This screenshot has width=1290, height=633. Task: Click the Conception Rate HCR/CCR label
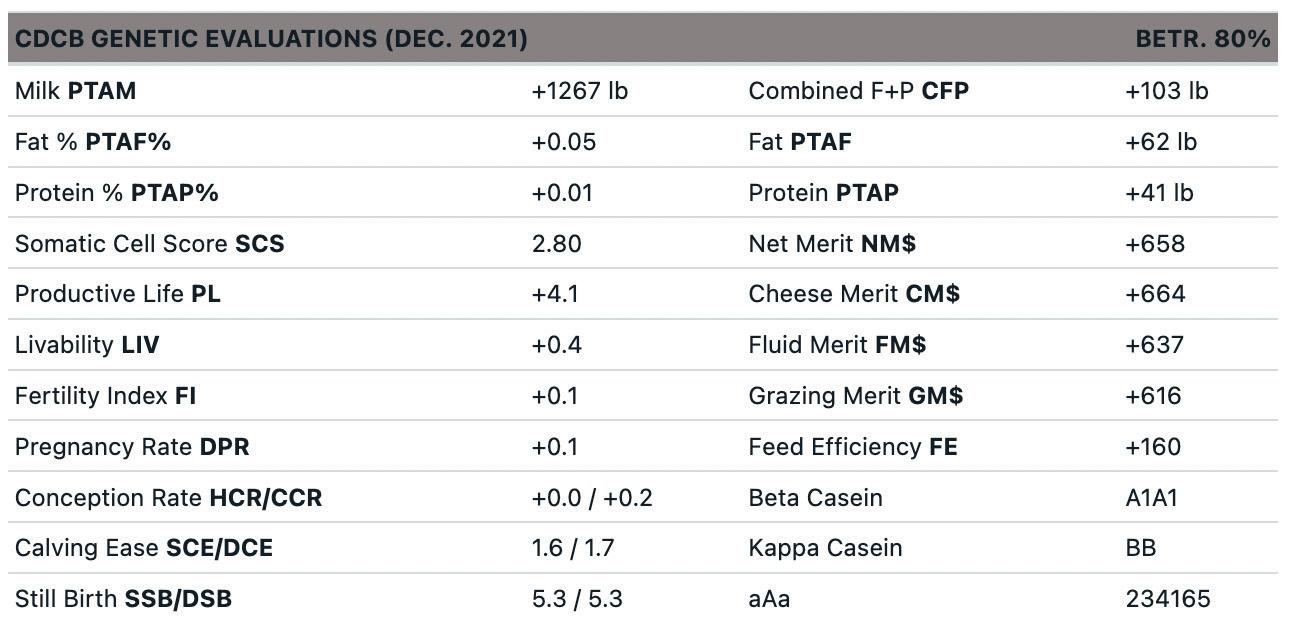[x=168, y=498]
